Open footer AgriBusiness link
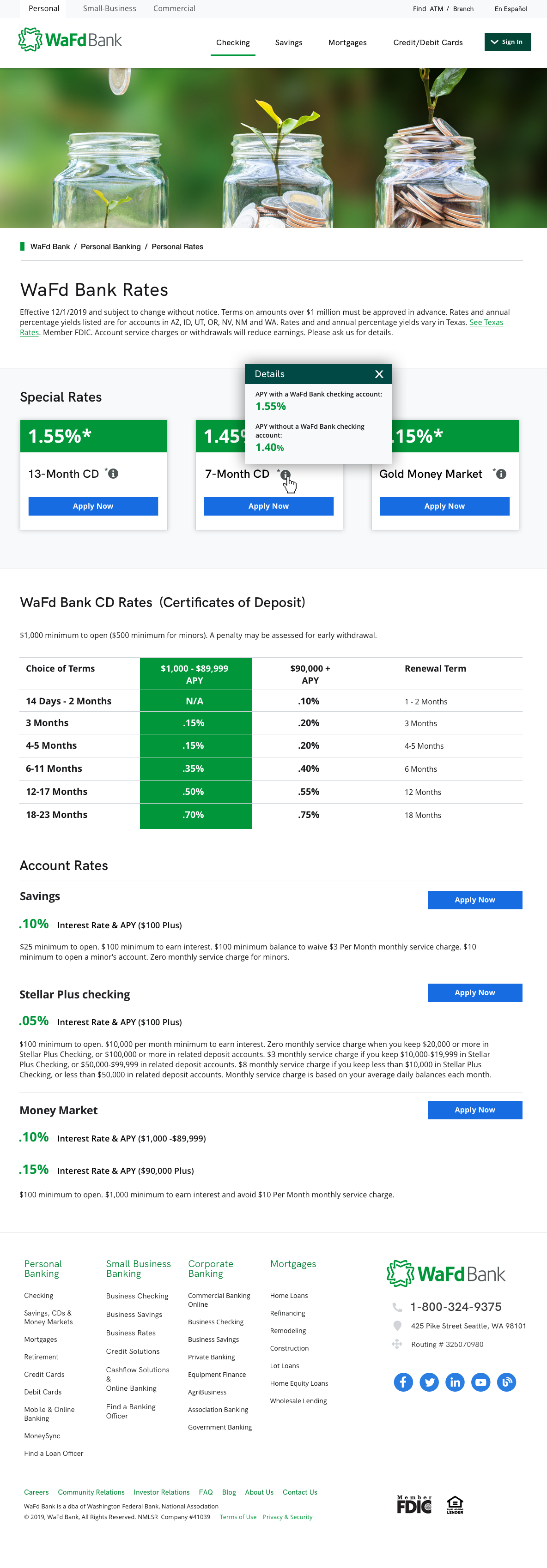Image resolution: width=547 pixels, height=1568 pixels. (x=207, y=1392)
